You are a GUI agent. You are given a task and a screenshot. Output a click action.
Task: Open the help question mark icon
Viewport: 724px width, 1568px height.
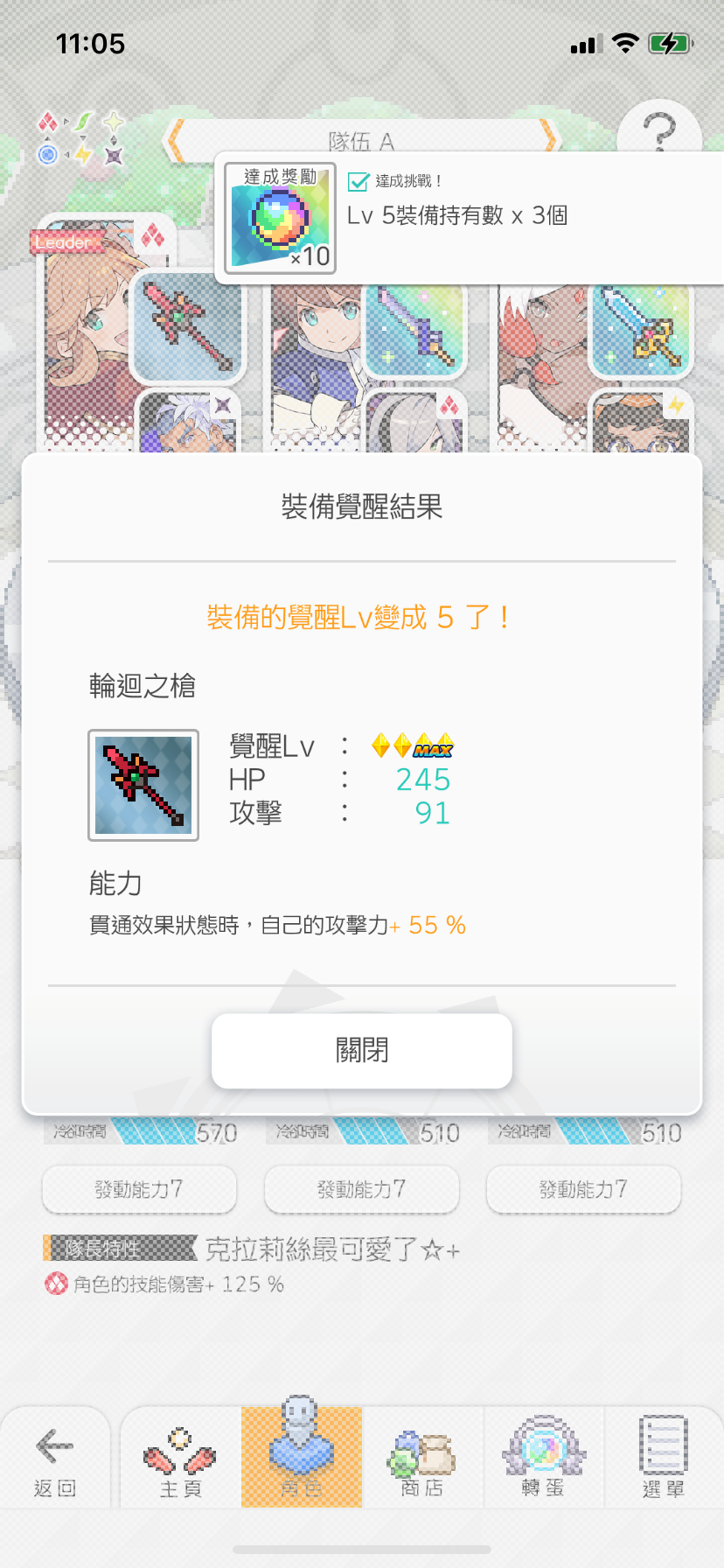click(x=660, y=133)
